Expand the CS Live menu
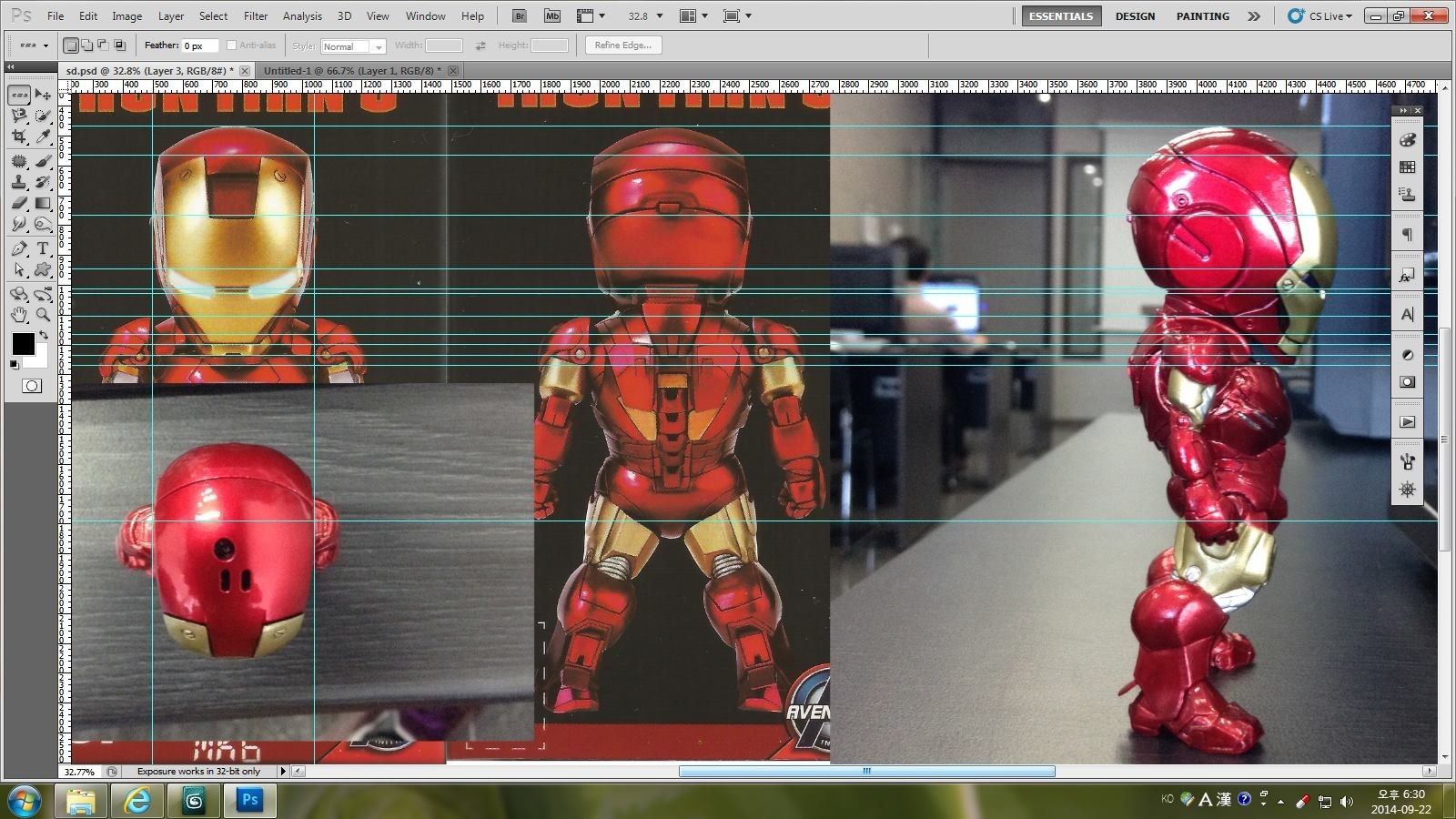This screenshot has width=1456, height=819. (1320, 15)
